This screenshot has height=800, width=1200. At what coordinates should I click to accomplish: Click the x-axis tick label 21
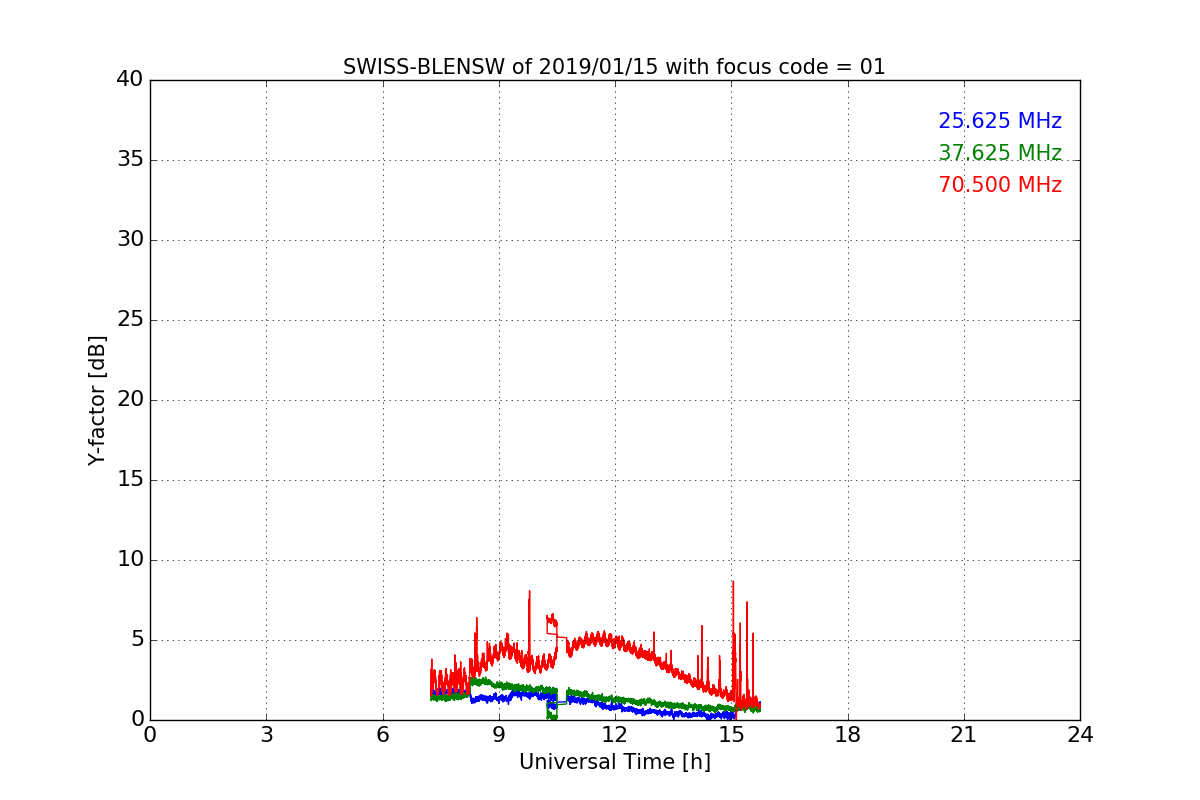click(x=964, y=735)
